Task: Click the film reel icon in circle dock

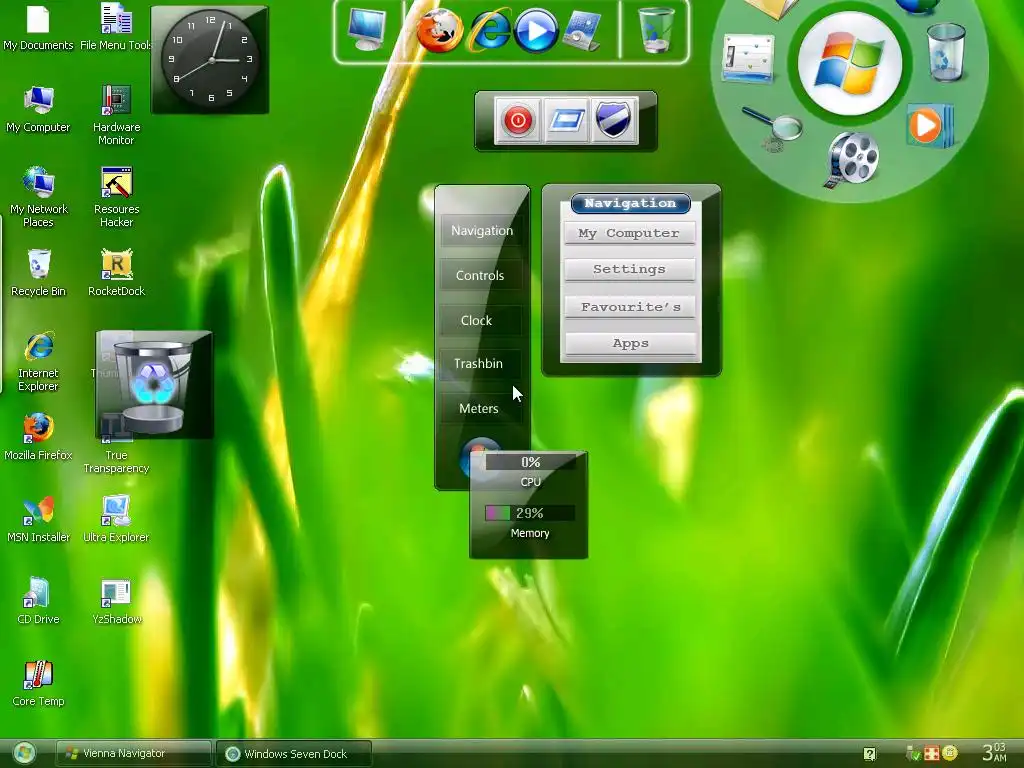Action: point(852,160)
